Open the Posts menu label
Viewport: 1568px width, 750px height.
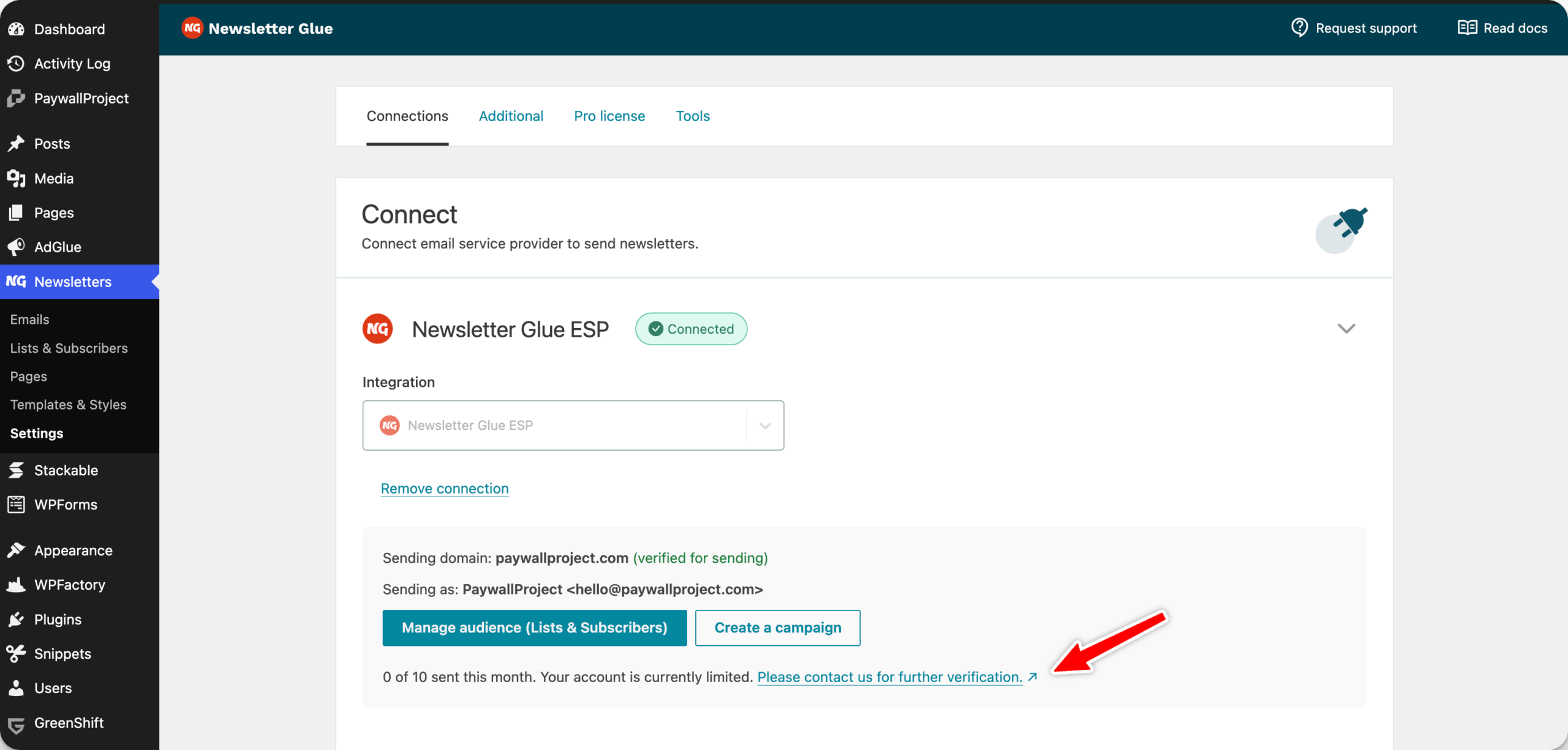click(52, 143)
